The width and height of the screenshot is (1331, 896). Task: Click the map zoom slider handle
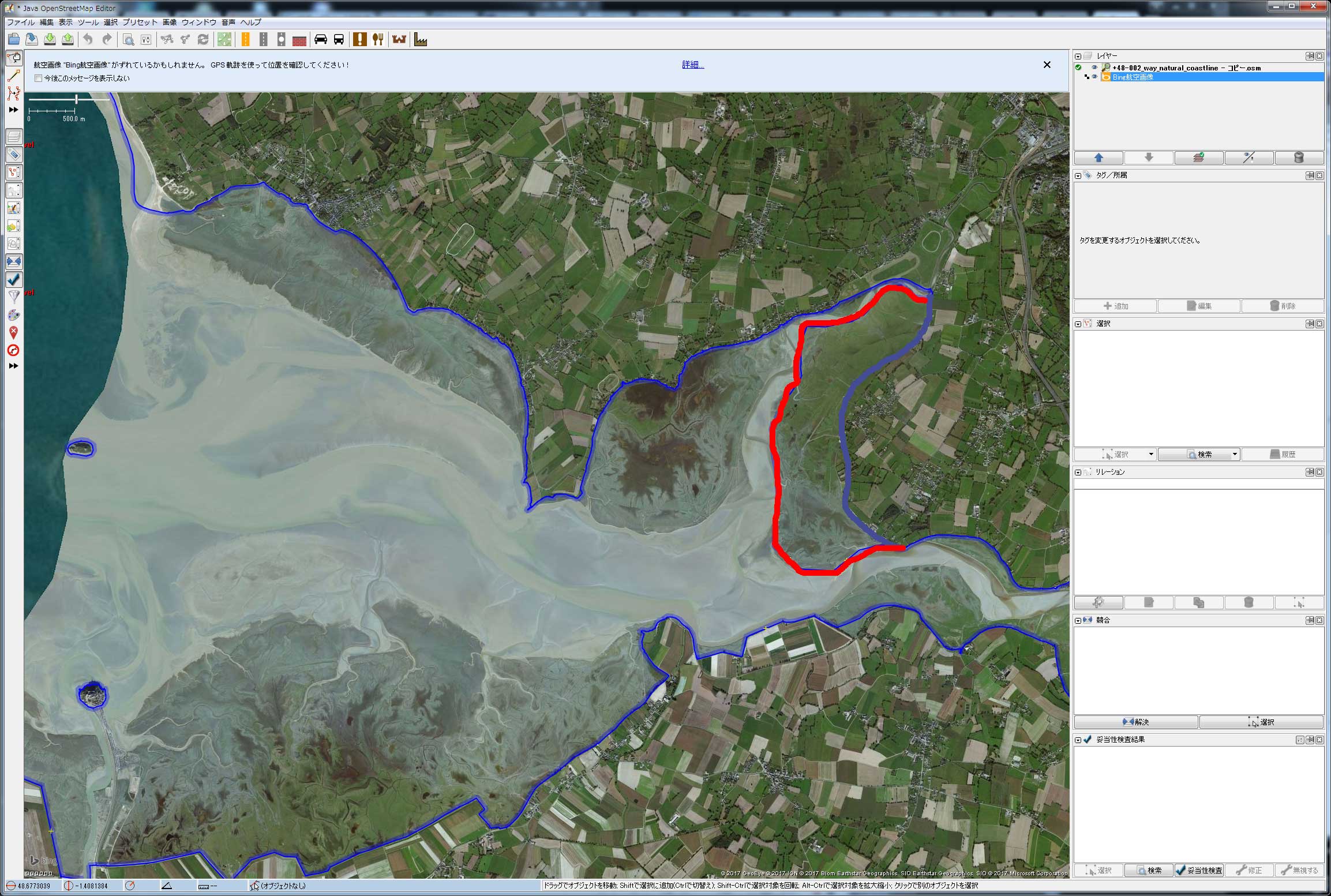tap(76, 99)
